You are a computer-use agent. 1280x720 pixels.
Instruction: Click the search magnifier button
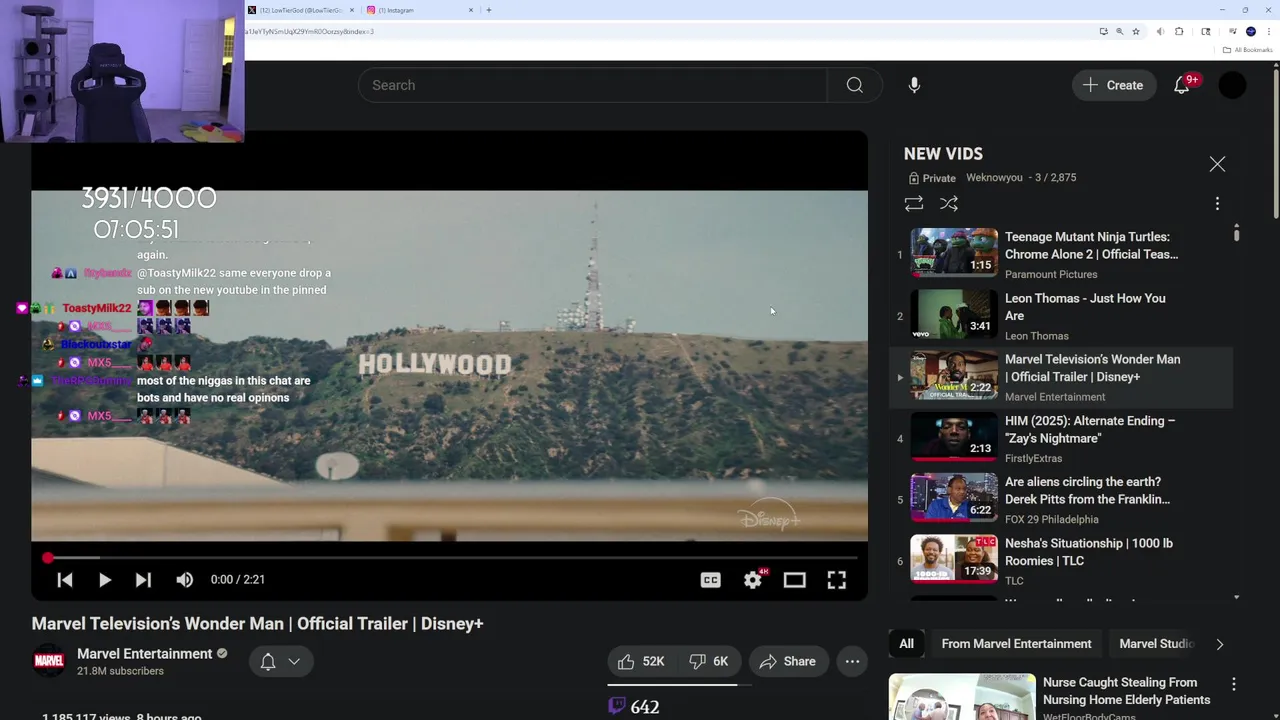pos(854,85)
